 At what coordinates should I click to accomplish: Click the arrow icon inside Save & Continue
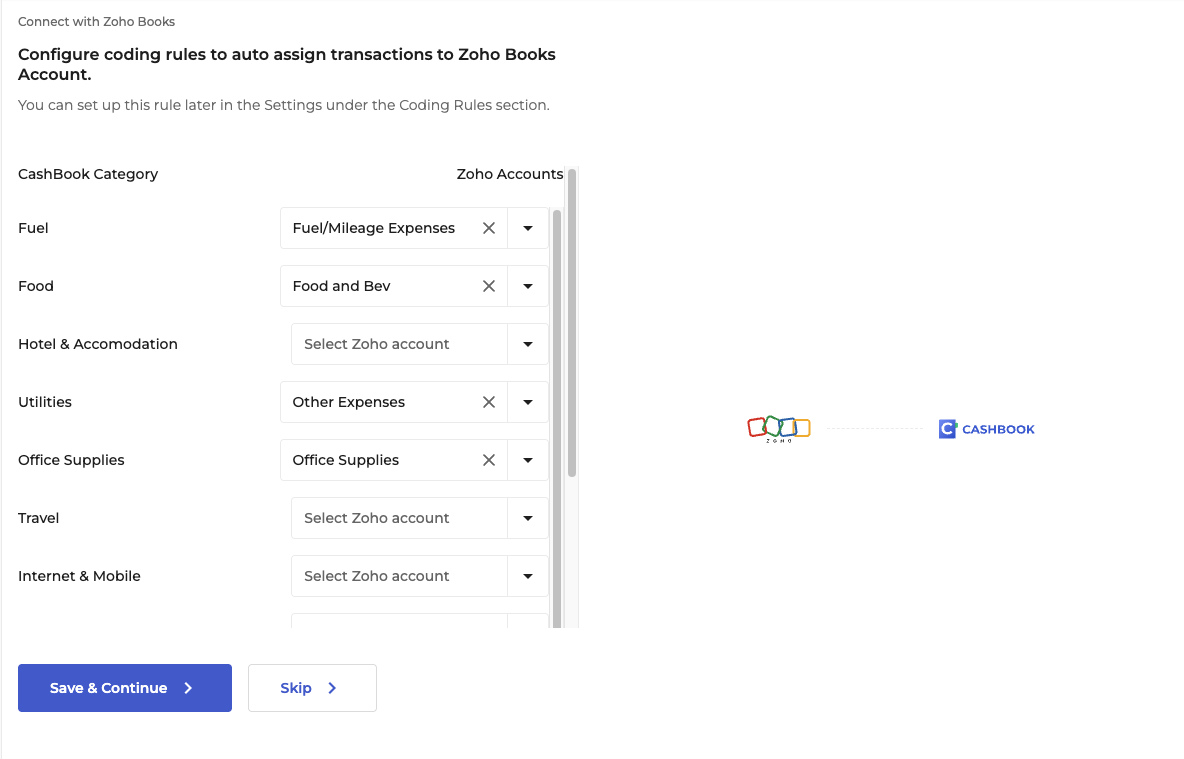pyautogui.click(x=187, y=688)
